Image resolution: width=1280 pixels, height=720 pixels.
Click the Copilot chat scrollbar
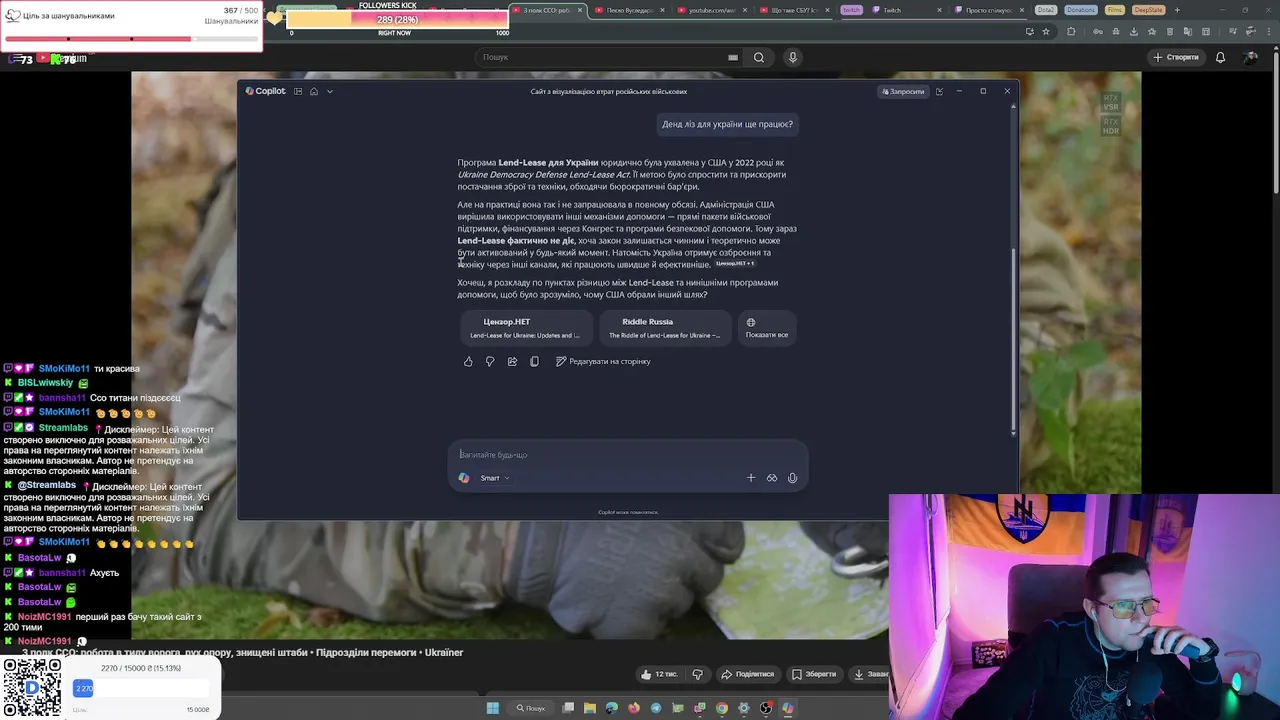[x=1013, y=340]
